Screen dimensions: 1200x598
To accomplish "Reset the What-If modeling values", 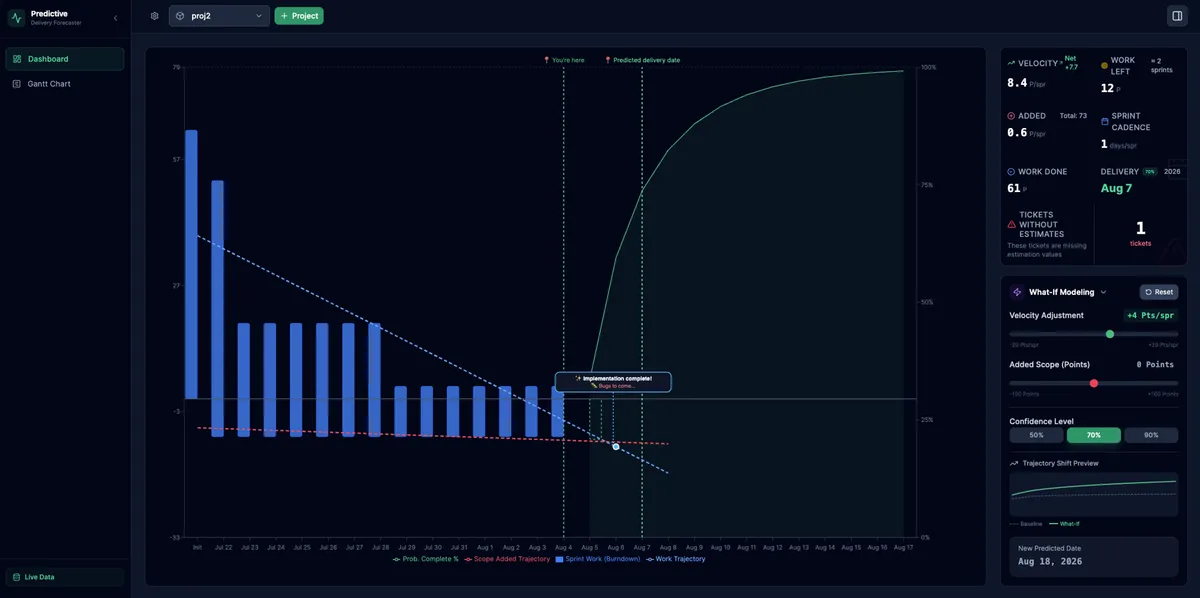I will [1160, 292].
